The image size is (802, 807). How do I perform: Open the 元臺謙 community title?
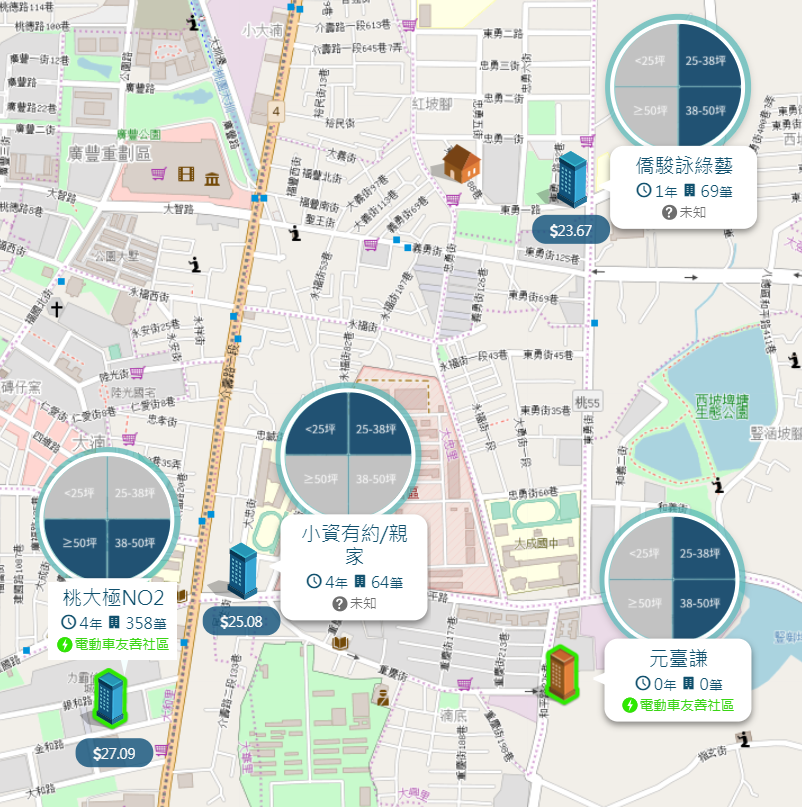678,658
